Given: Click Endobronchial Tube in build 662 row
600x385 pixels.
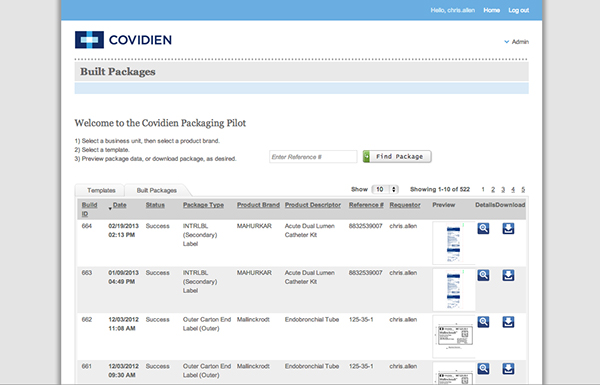Looking at the screenshot, I should [312, 320].
